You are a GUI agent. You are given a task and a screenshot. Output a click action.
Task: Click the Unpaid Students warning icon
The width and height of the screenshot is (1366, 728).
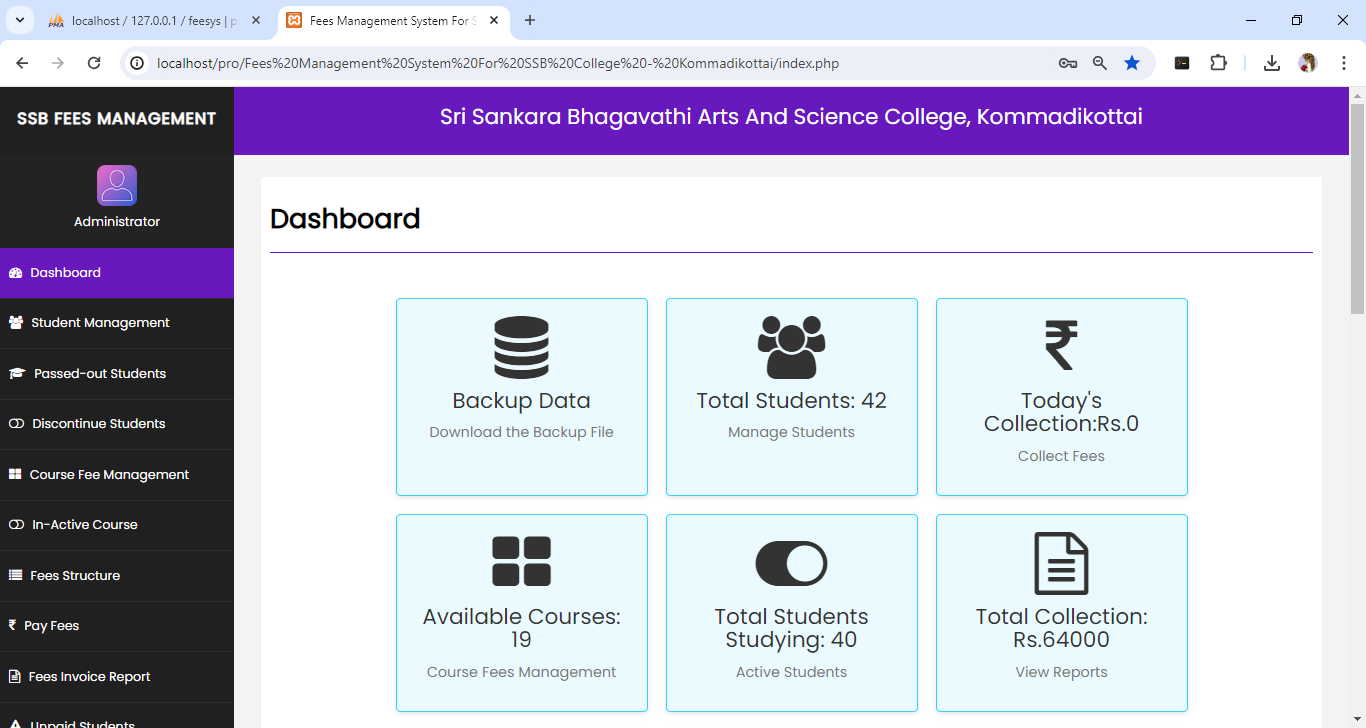coord(18,722)
